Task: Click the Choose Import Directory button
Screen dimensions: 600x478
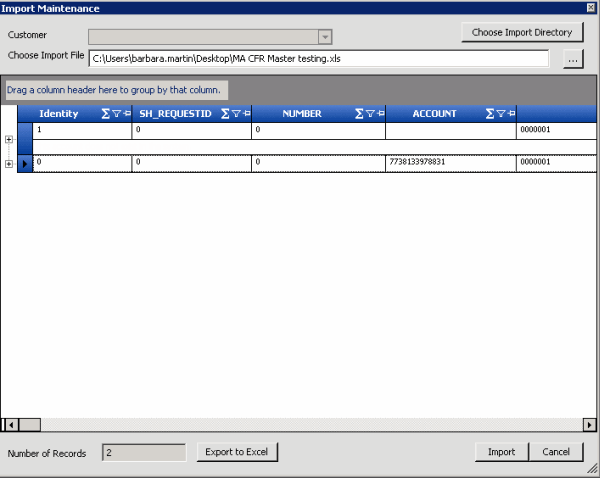Action: coord(521,33)
